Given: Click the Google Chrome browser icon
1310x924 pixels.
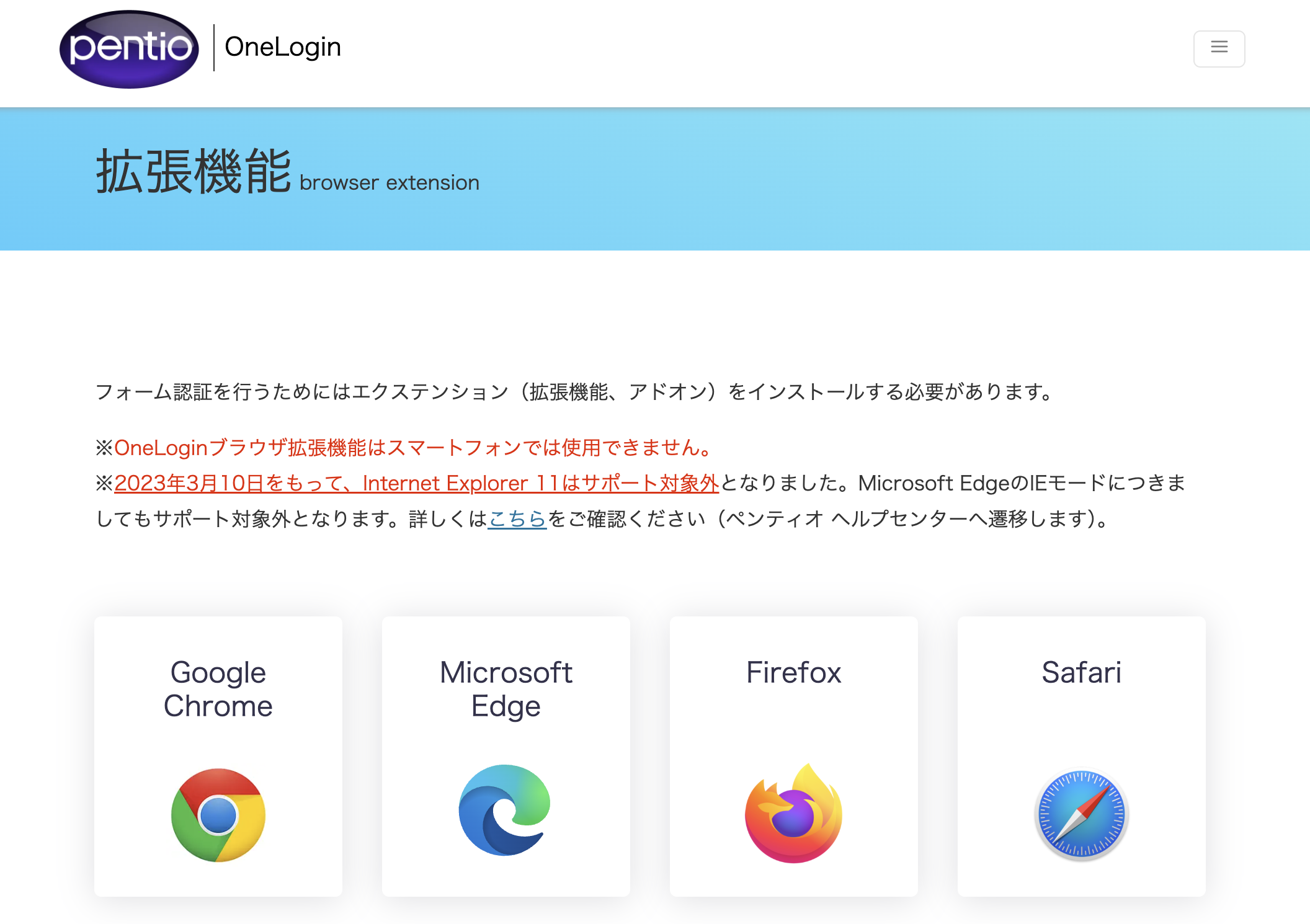Looking at the screenshot, I should 218,815.
